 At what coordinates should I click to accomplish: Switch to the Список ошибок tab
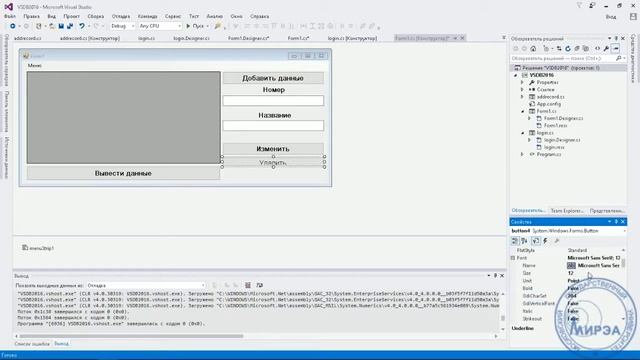[x=32, y=344]
